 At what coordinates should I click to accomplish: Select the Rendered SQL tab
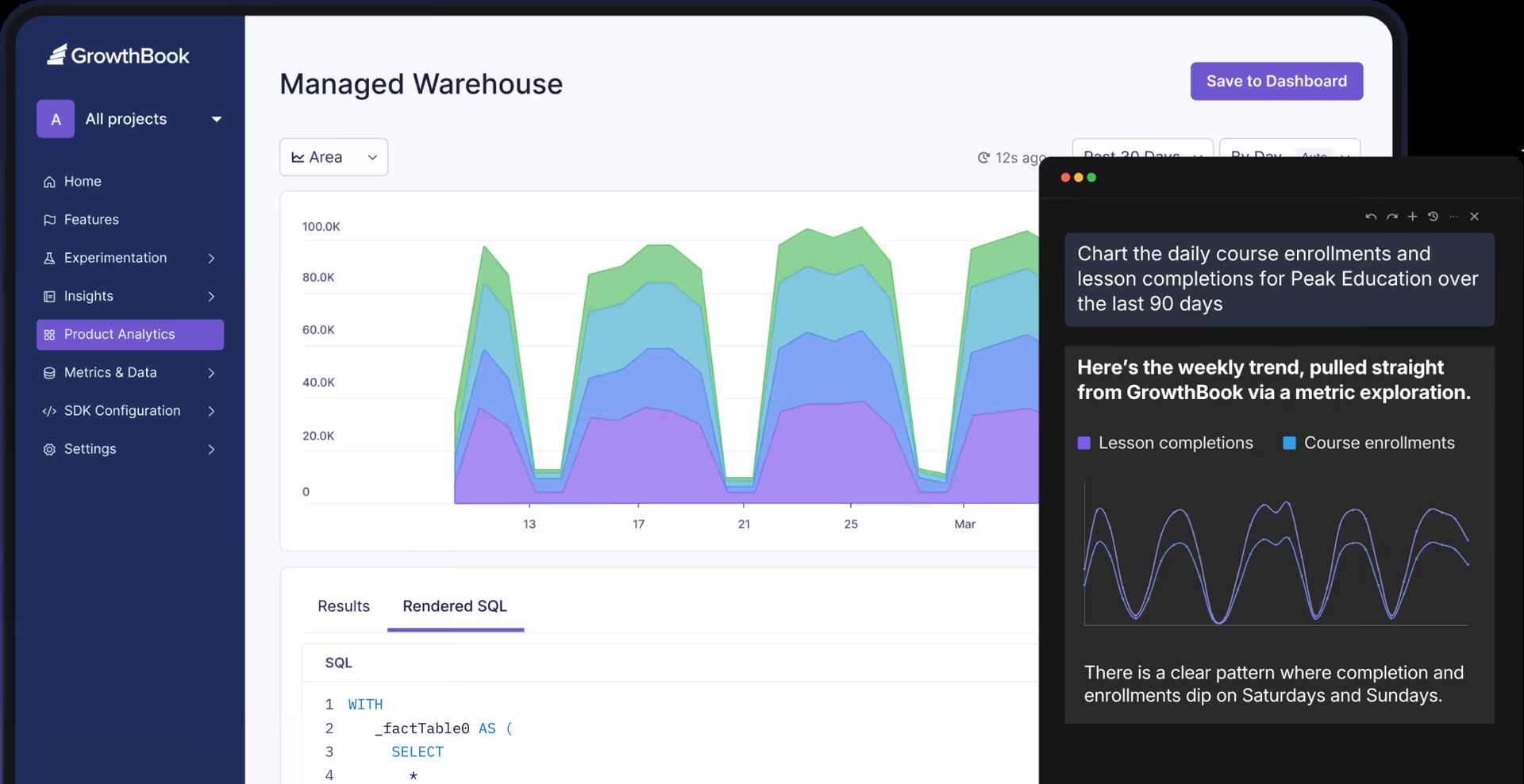tap(455, 606)
